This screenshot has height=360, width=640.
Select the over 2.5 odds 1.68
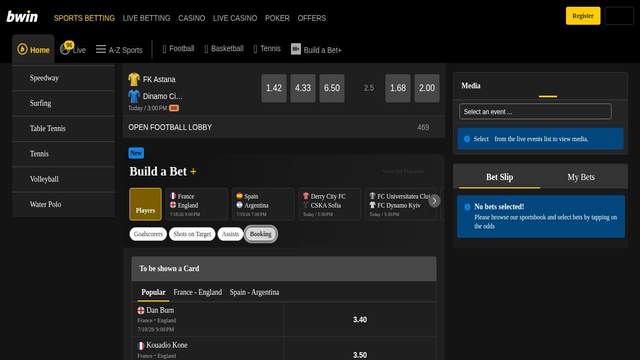(398, 88)
